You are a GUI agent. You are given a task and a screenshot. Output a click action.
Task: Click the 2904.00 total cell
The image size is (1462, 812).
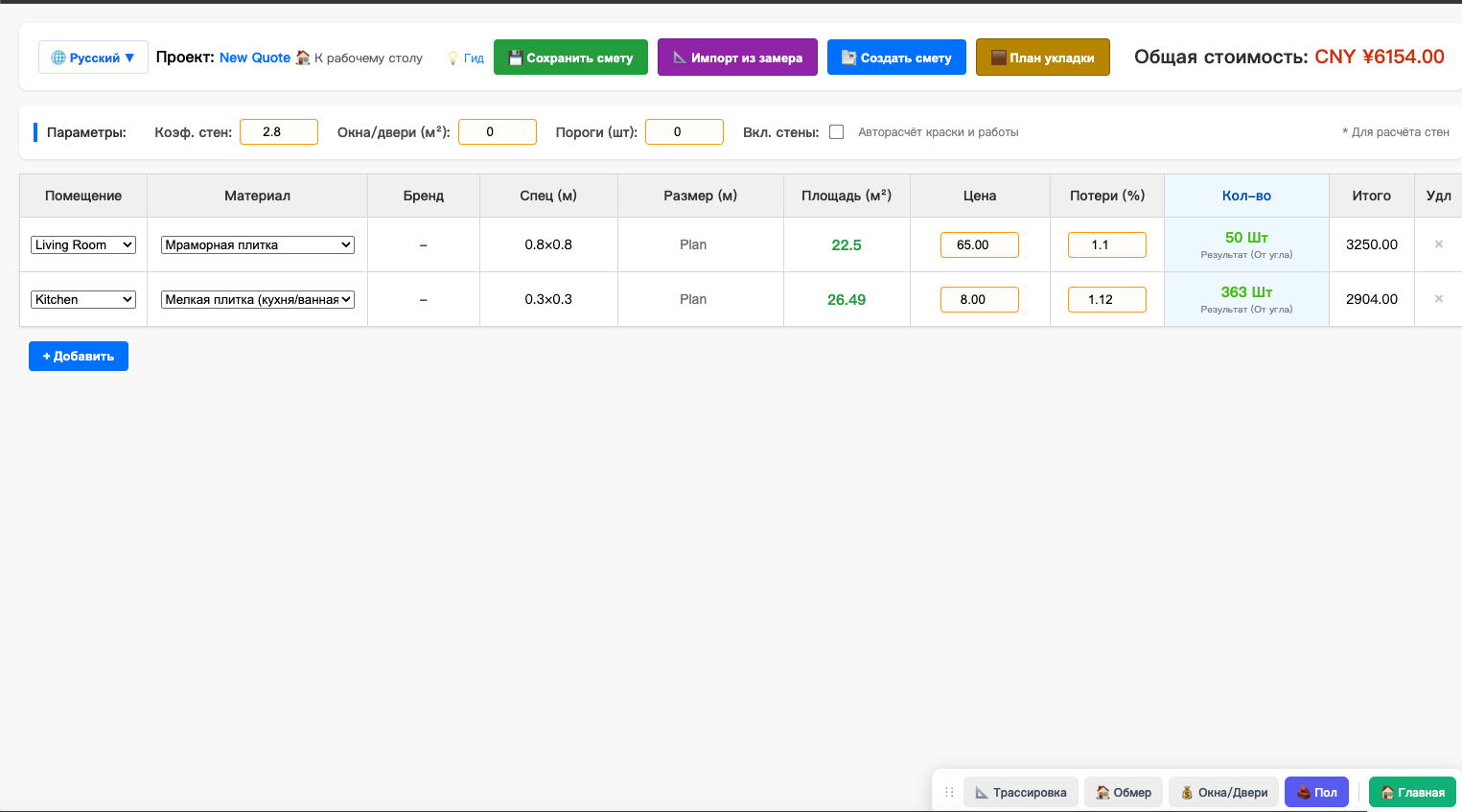click(1372, 299)
